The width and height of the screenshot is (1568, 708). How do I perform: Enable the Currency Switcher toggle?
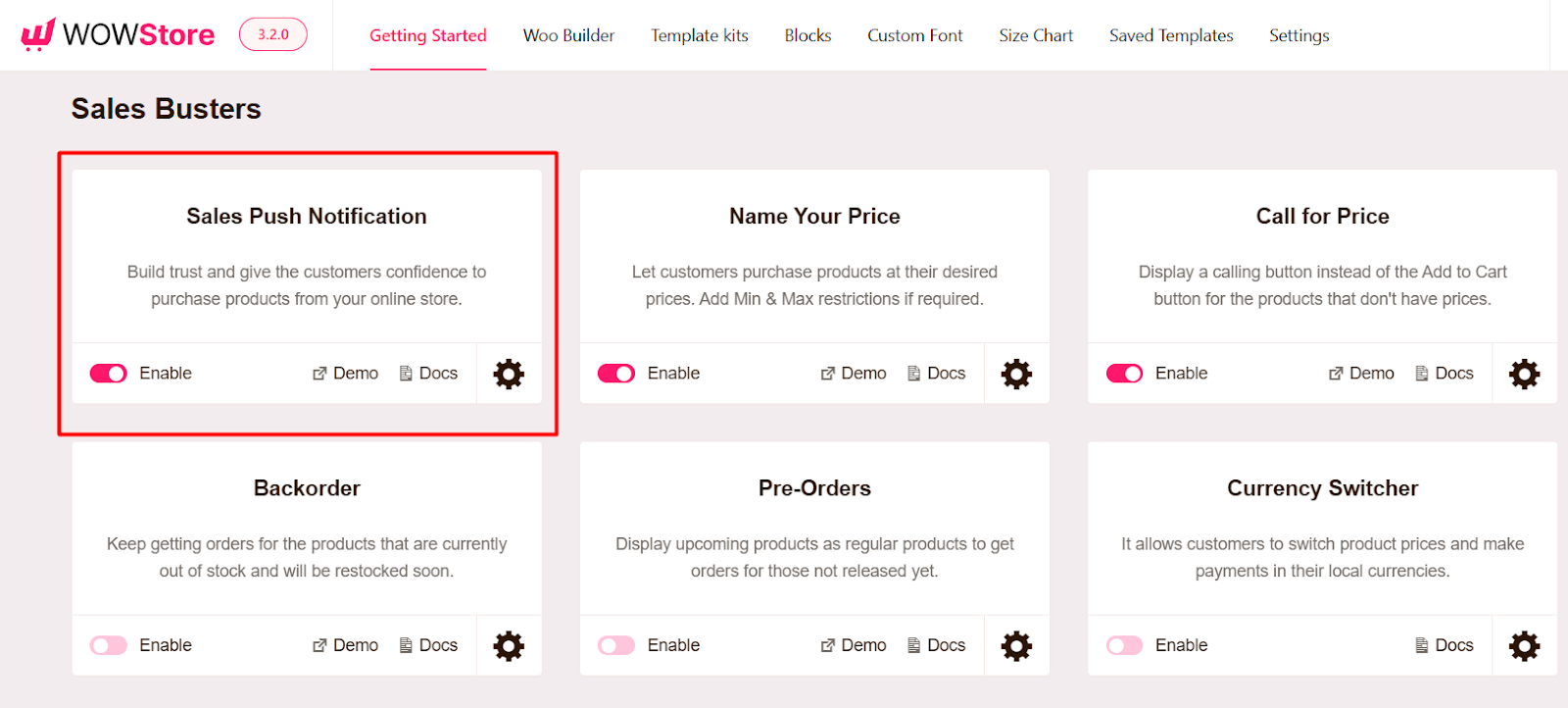pos(1123,644)
